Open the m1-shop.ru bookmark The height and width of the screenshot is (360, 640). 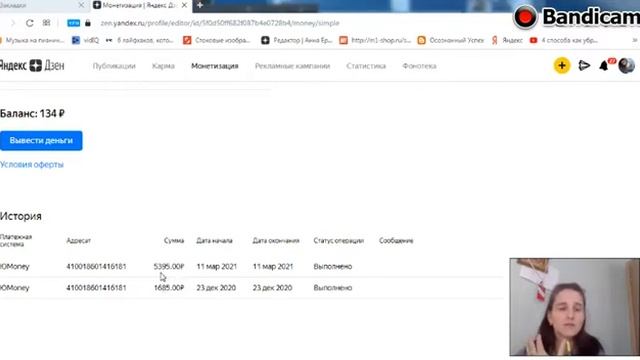(376, 40)
